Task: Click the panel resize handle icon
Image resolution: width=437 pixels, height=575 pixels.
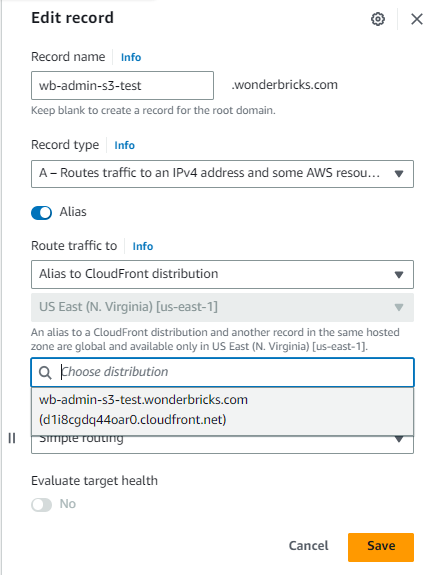Action: (x=12, y=438)
